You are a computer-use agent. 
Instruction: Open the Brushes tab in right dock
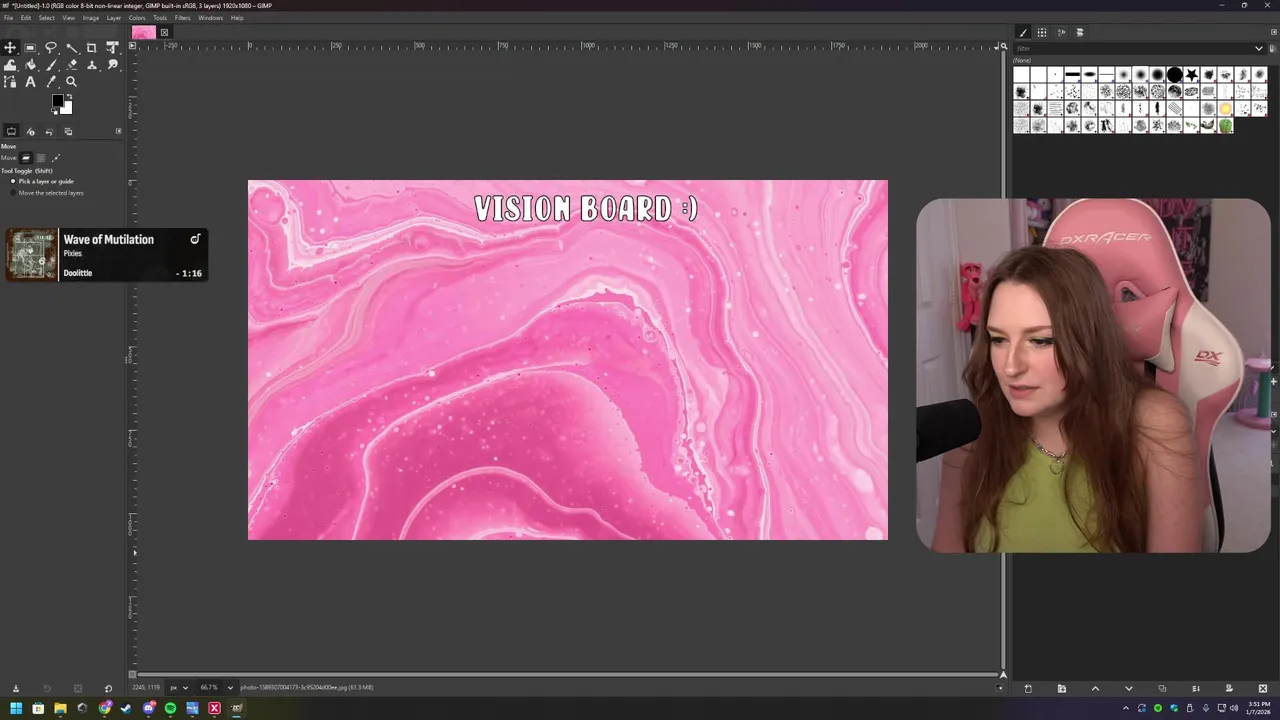tap(1022, 32)
